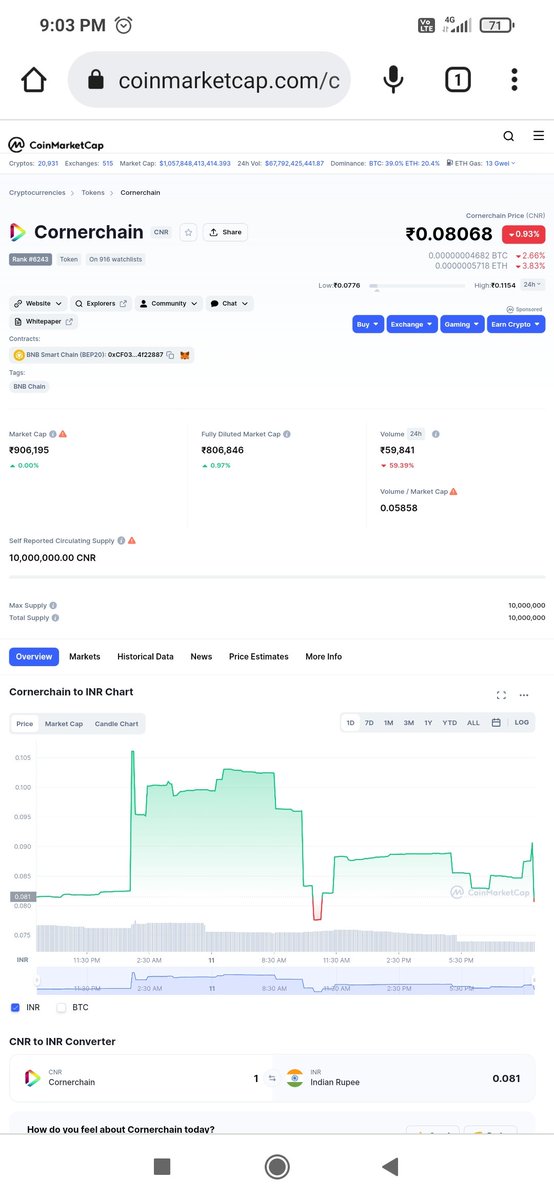Expand the Chat dropdown
The height and width of the screenshot is (1200, 554).
pyautogui.click(x=230, y=303)
